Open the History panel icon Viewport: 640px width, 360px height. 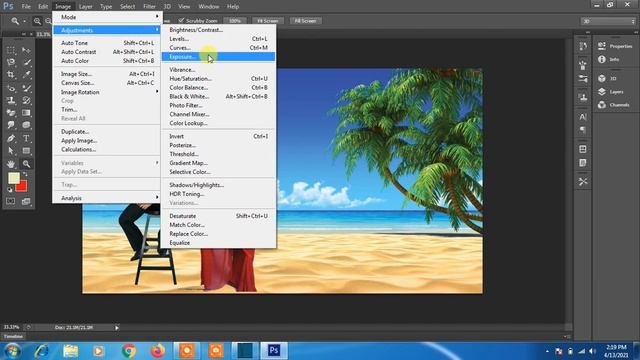click(x=583, y=47)
